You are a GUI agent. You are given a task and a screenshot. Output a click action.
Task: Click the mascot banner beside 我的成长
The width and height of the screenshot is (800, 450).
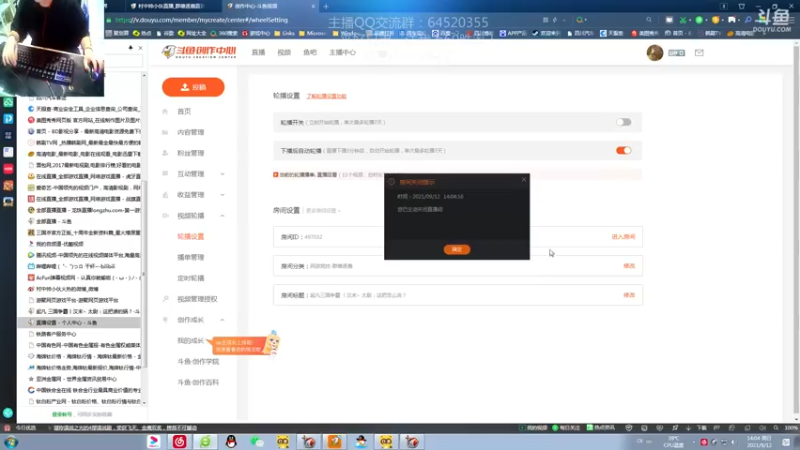tap(246, 344)
